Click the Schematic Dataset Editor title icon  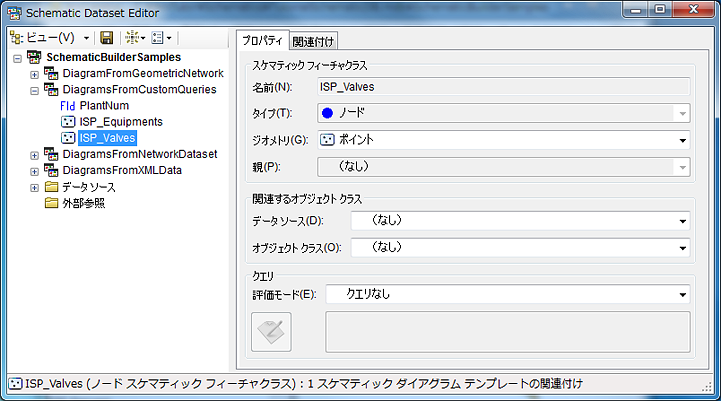15,13
